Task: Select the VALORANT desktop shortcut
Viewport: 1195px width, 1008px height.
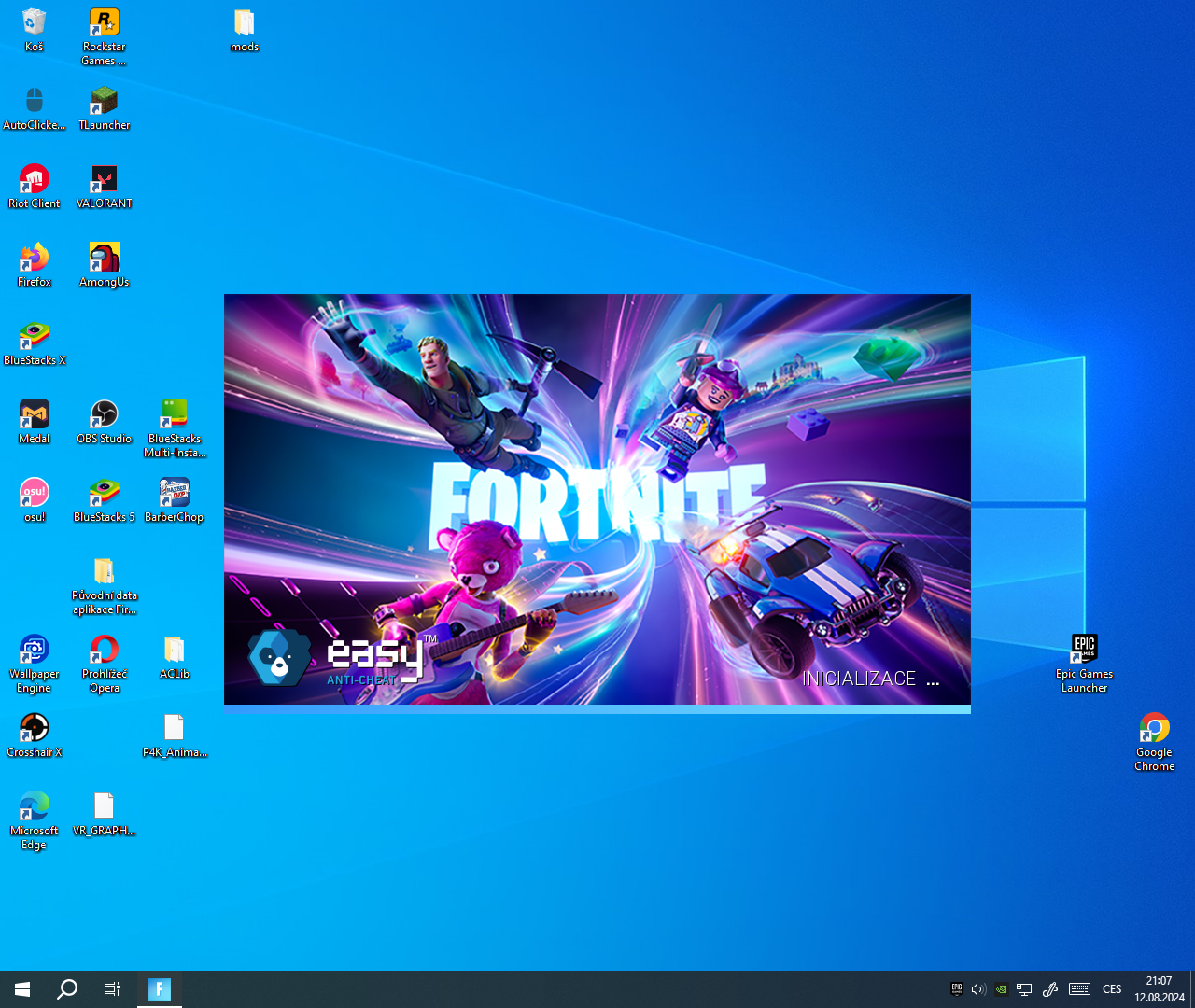Action: 104,187
